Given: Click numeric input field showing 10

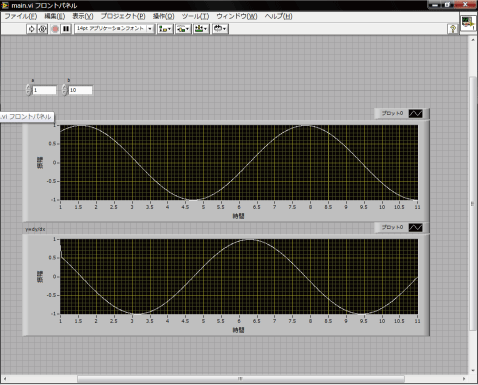Looking at the screenshot, I should pyautogui.click(x=80, y=90).
